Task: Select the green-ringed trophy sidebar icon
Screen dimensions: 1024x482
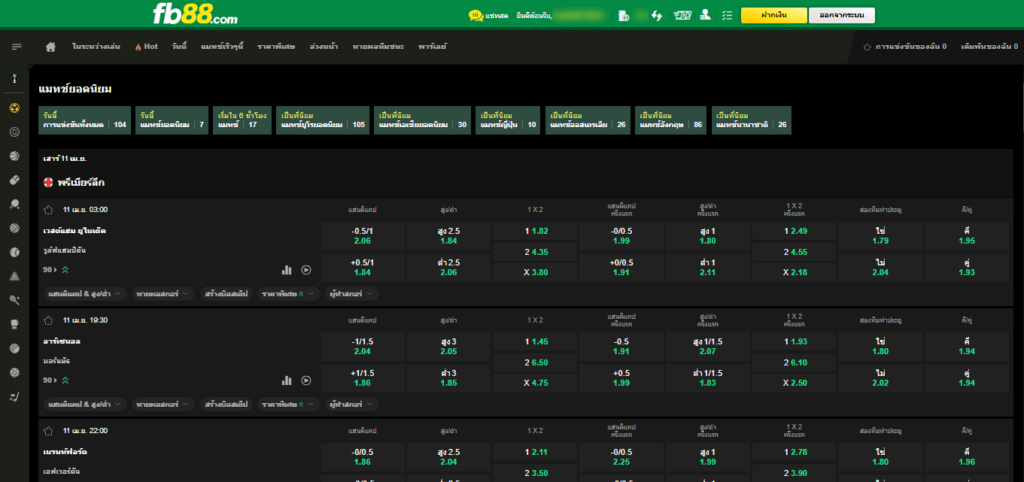Action: 14,78
